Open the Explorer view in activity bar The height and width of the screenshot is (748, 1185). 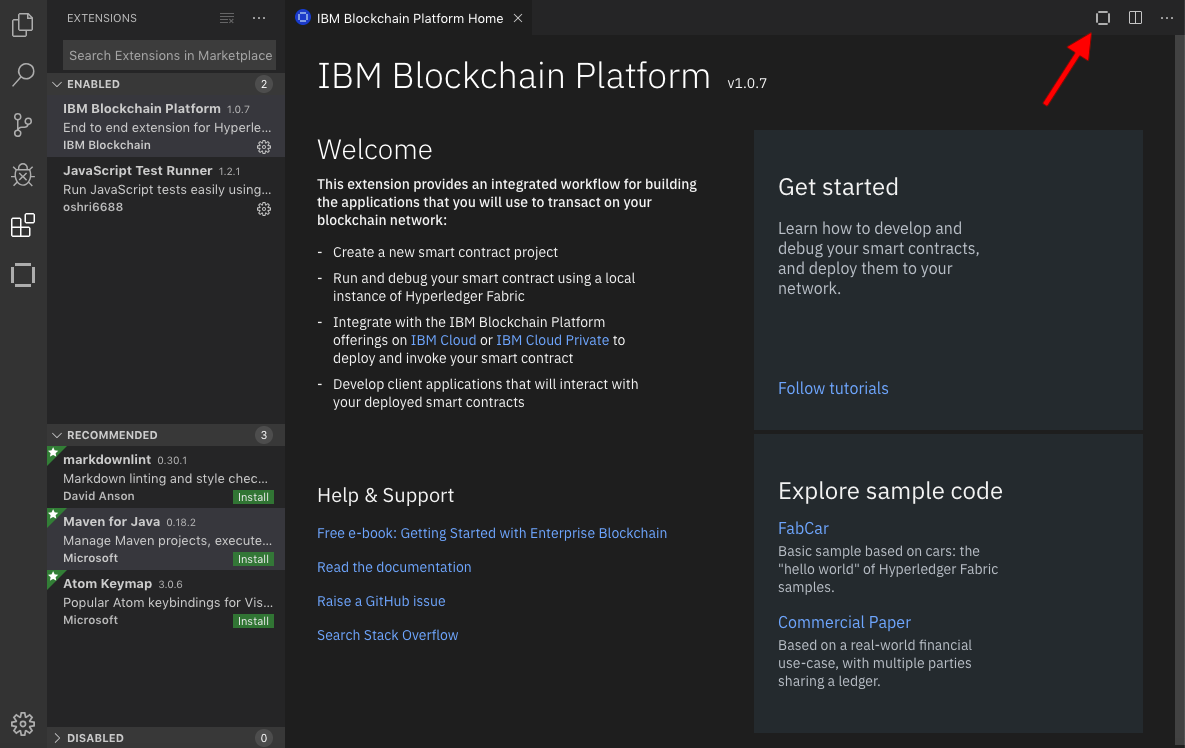point(23,25)
